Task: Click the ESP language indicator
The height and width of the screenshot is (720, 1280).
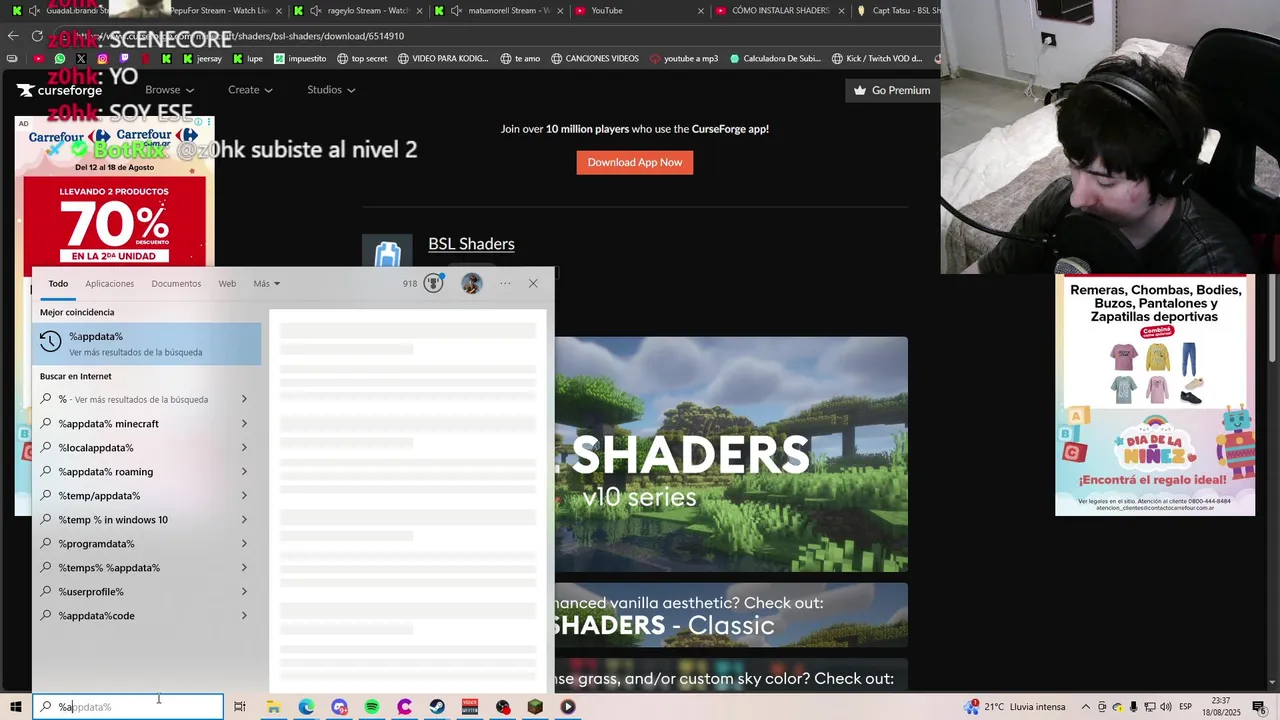Action: [x=1185, y=707]
